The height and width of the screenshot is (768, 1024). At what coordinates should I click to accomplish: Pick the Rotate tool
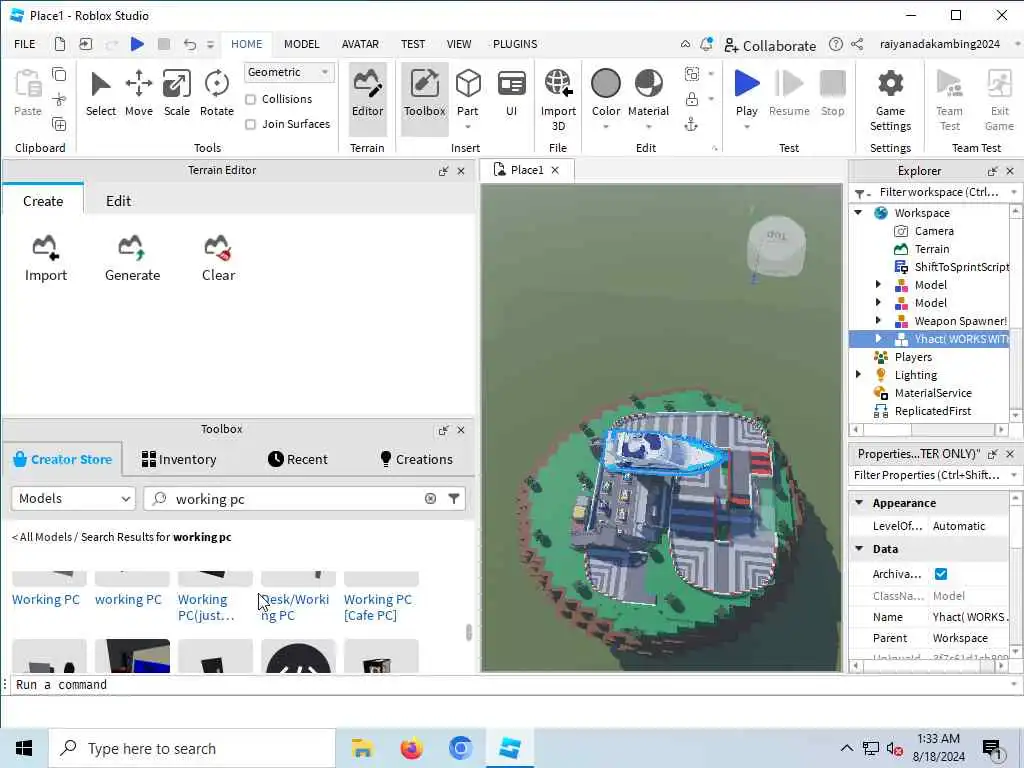point(216,93)
